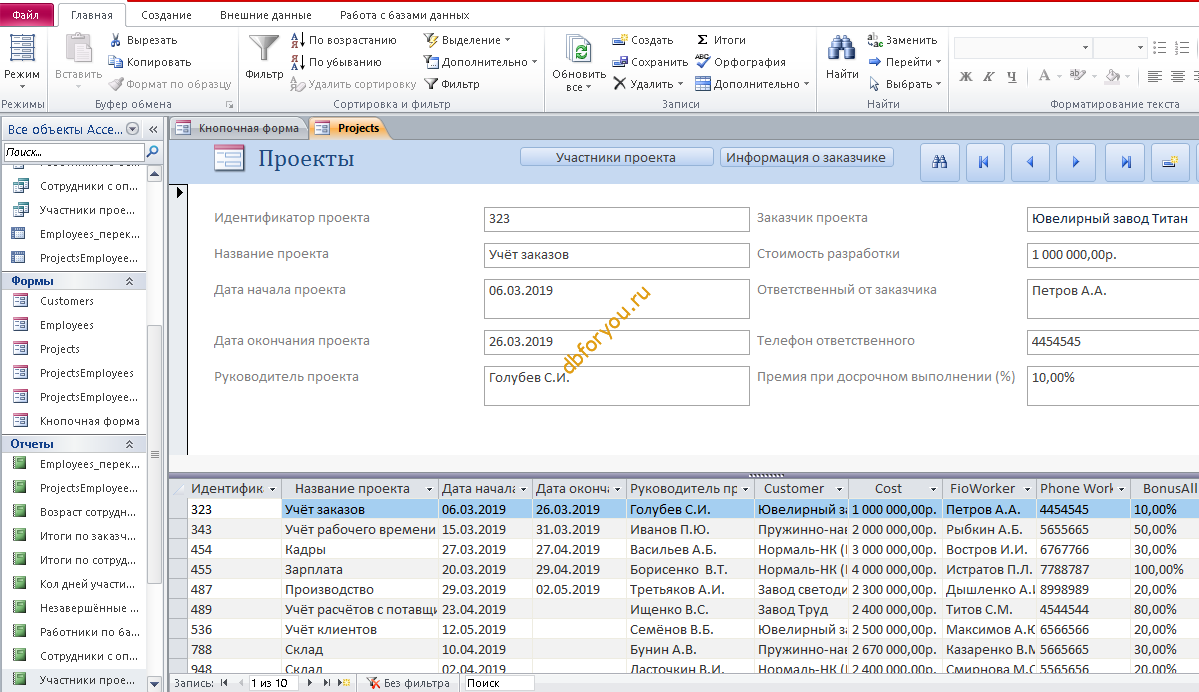This screenshot has height=692, width=1199.
Task: Open the Работа с базами данных tab
Action: [x=405, y=15]
